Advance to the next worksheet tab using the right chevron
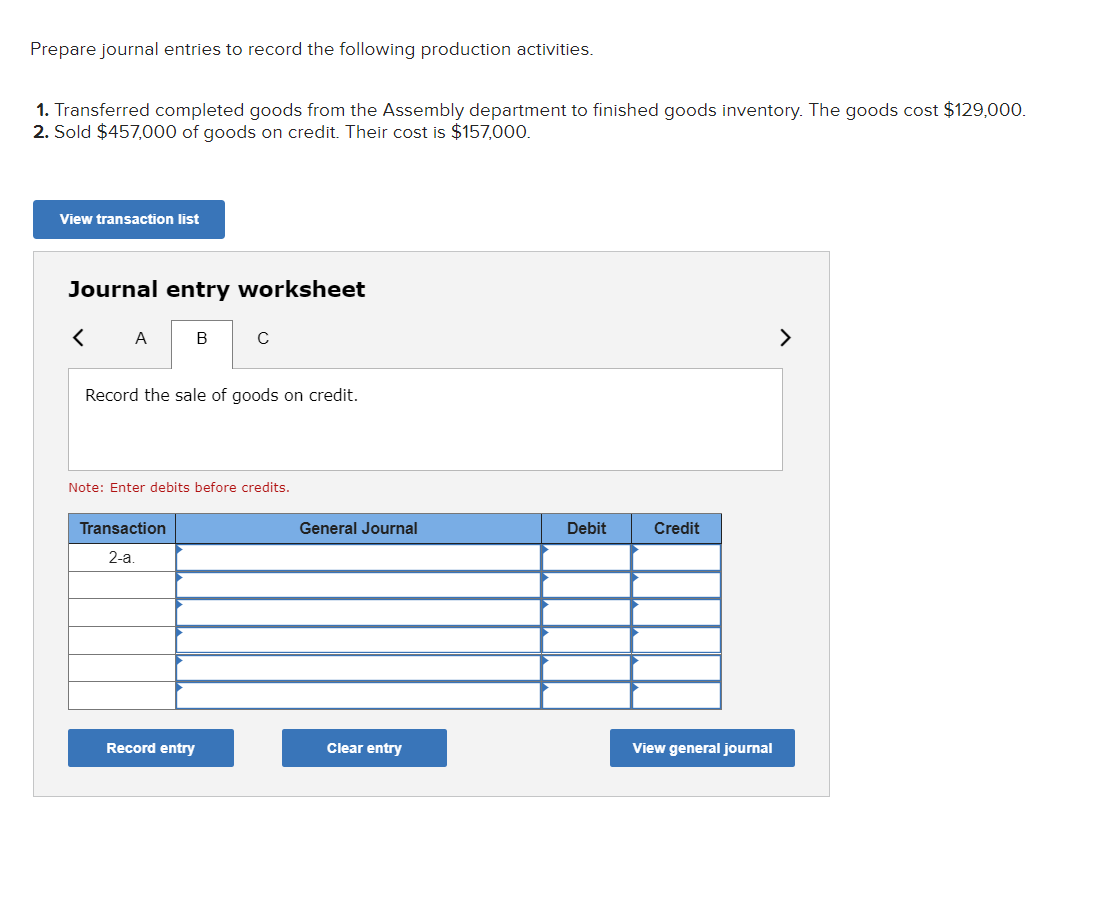The width and height of the screenshot is (1102, 898). coord(785,338)
